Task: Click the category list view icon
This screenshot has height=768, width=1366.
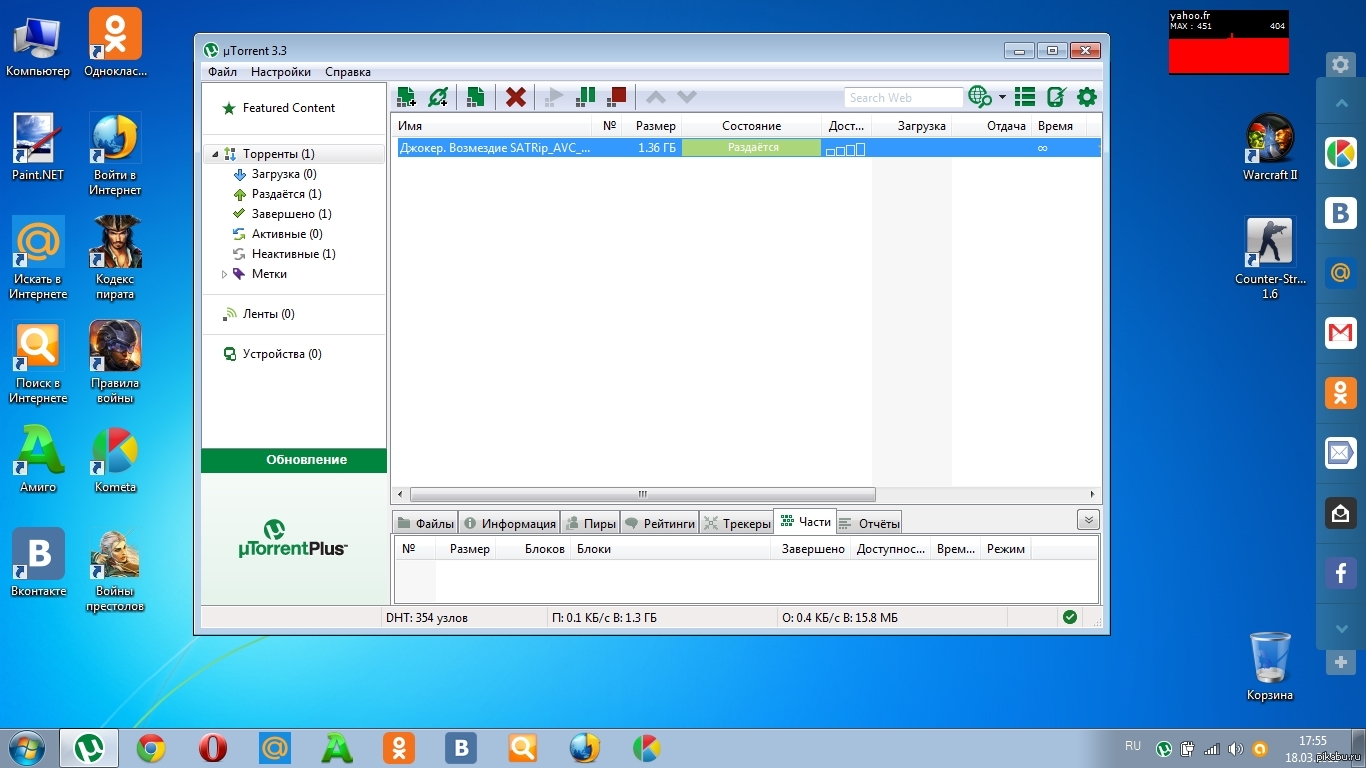Action: click(x=1024, y=97)
